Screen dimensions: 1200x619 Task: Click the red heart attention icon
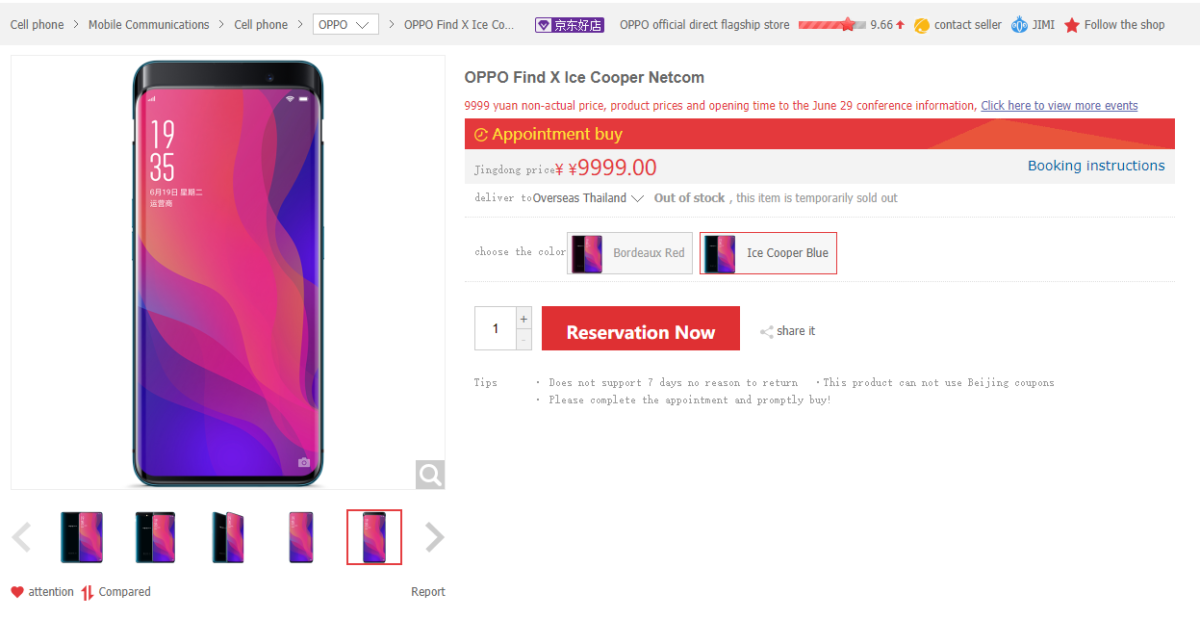(x=17, y=592)
